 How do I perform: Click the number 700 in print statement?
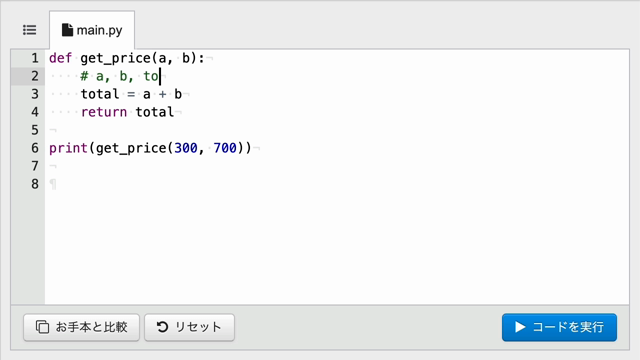click(225, 148)
